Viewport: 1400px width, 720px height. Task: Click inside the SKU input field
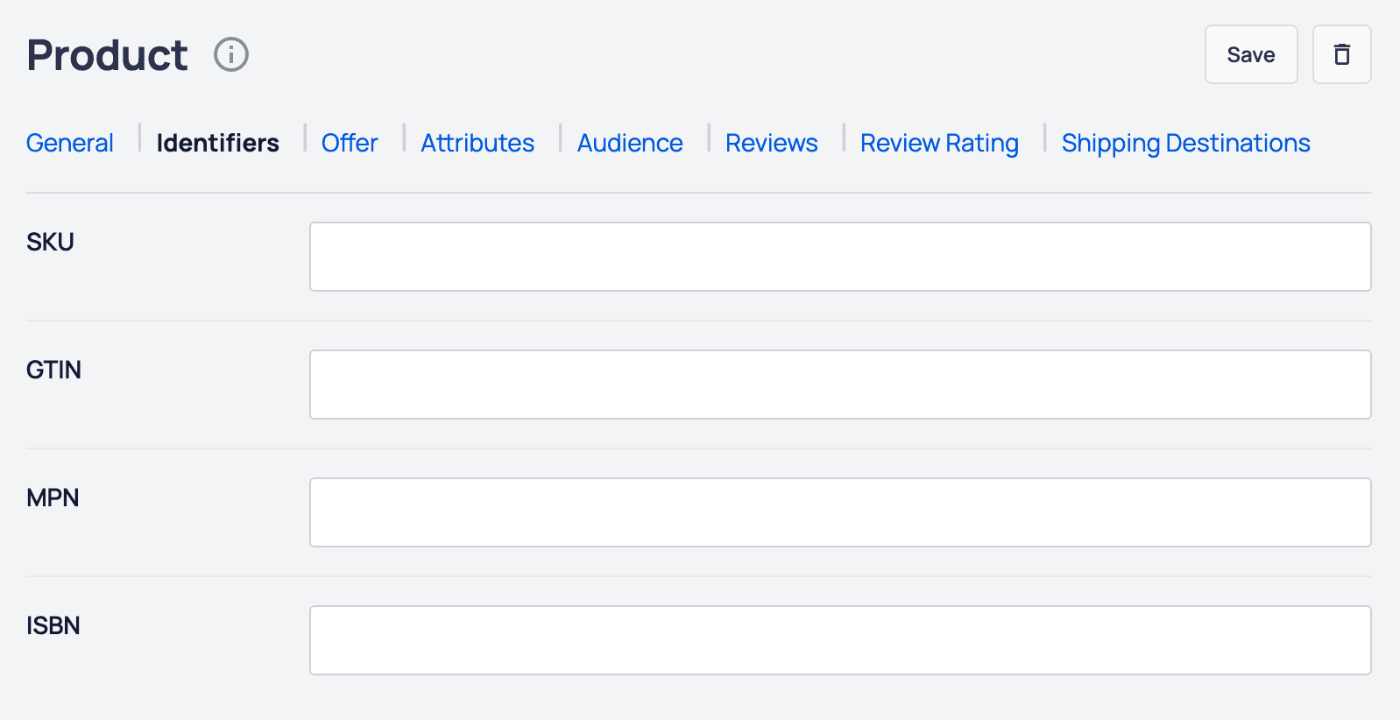click(839, 256)
